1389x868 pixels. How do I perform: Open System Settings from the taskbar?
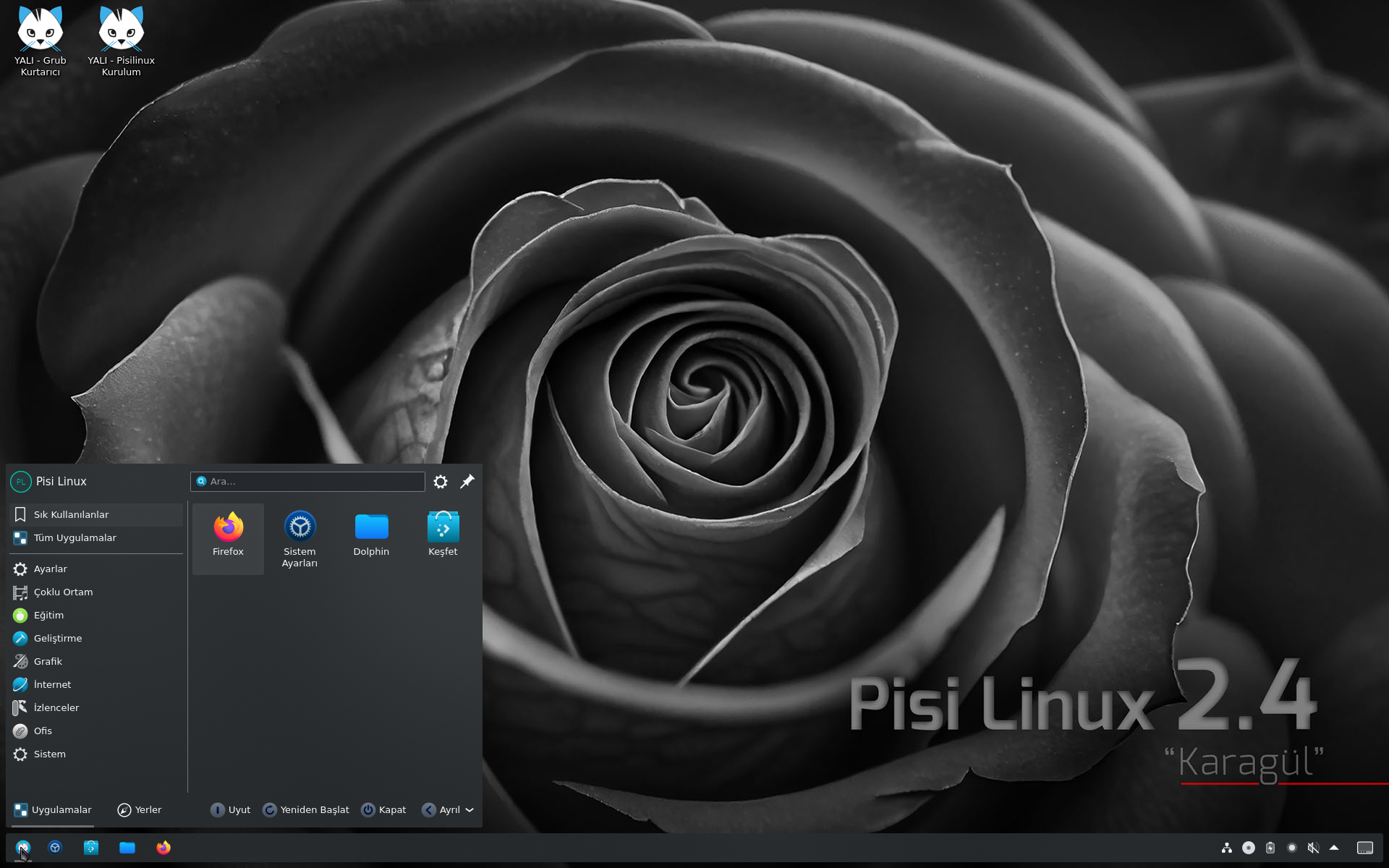click(x=55, y=848)
